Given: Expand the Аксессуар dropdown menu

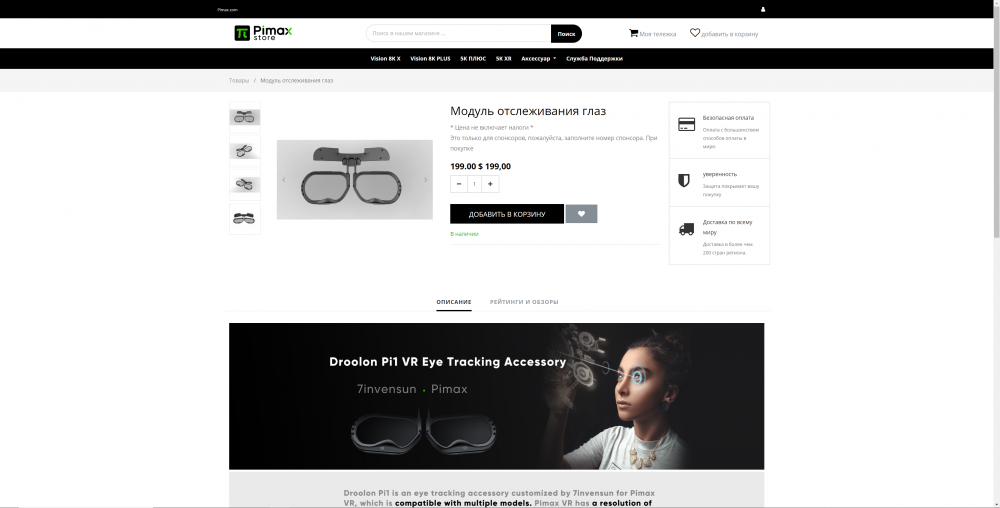Looking at the screenshot, I should (x=538, y=59).
